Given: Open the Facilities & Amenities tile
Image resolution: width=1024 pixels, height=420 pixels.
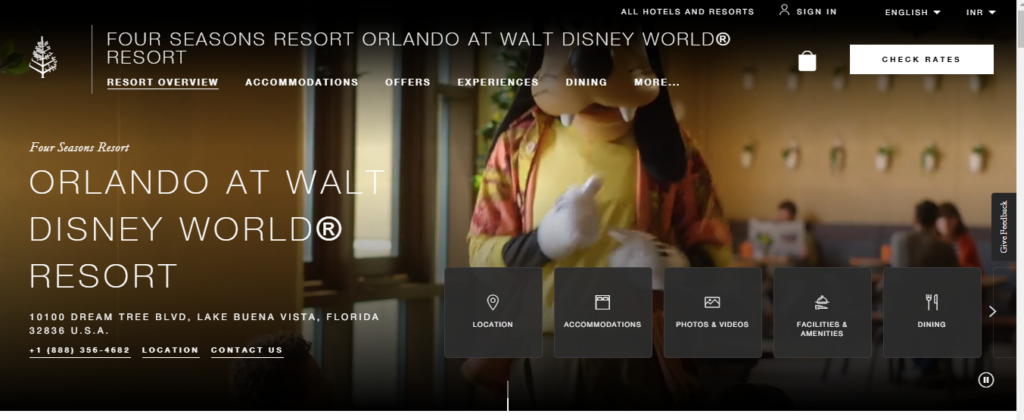Looking at the screenshot, I should (822, 312).
